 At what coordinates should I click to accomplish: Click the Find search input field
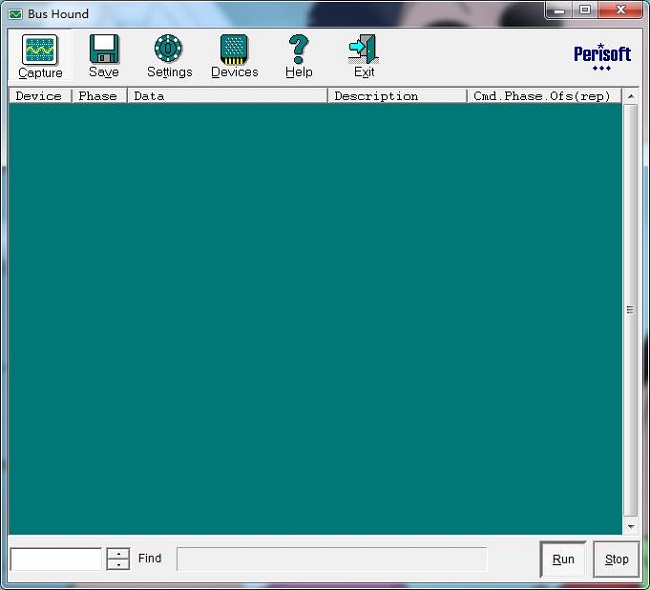(56, 559)
